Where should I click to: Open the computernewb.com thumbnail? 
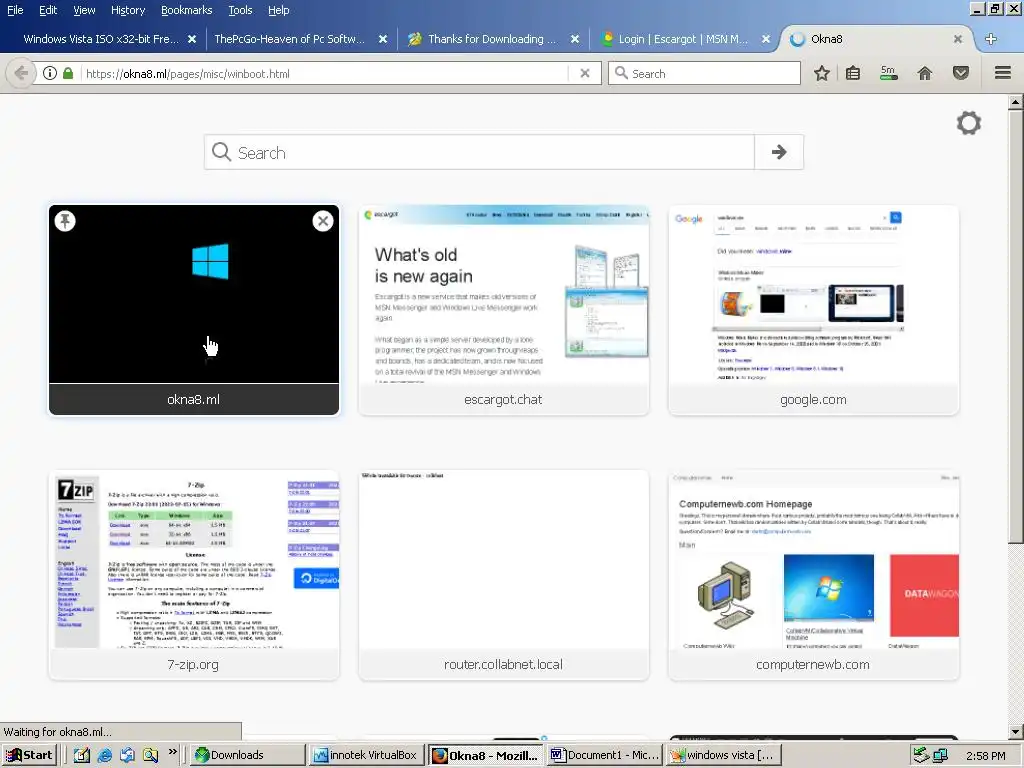(x=813, y=575)
